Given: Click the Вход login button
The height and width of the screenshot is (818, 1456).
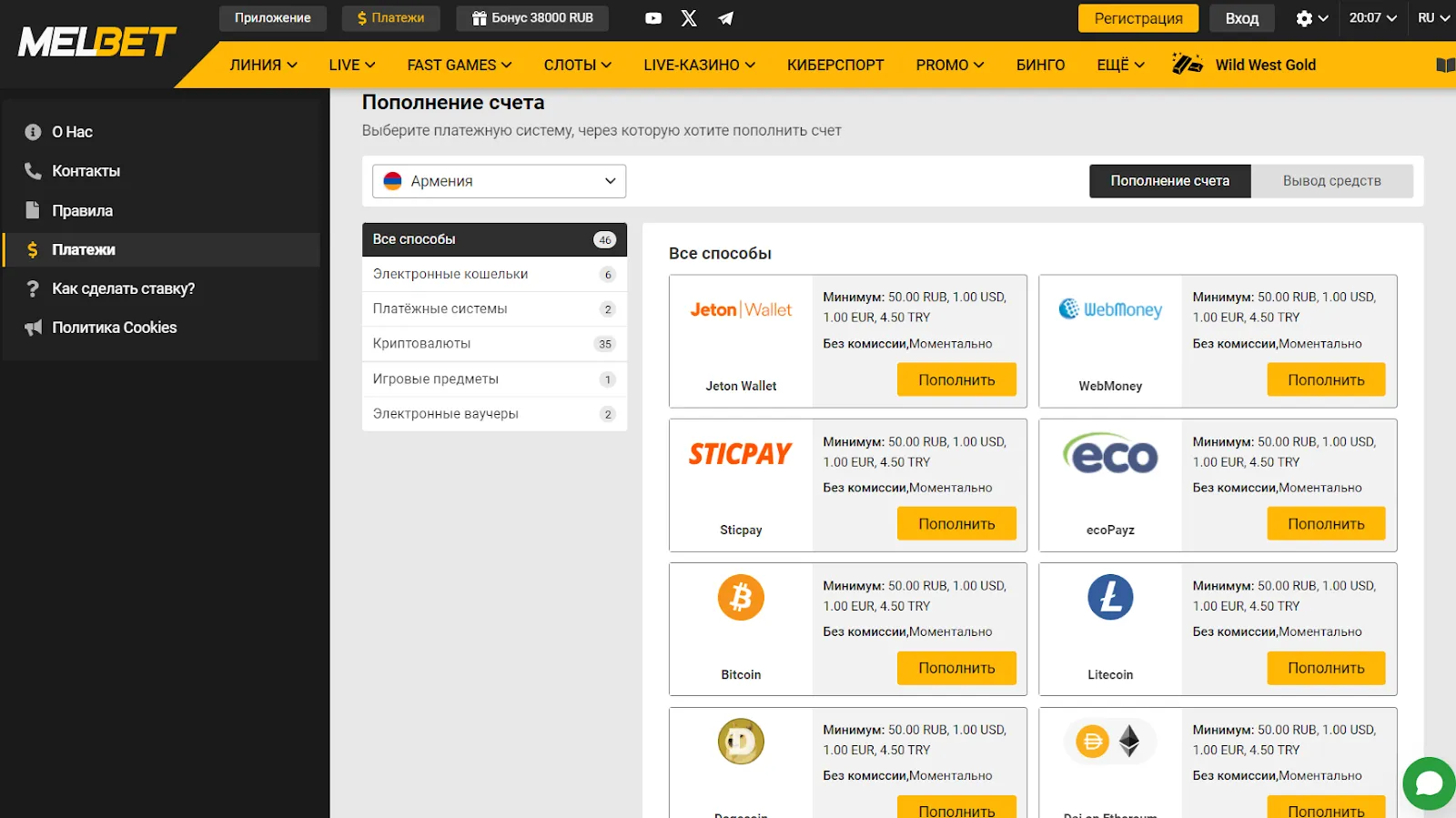Looking at the screenshot, I should click(x=1241, y=18).
